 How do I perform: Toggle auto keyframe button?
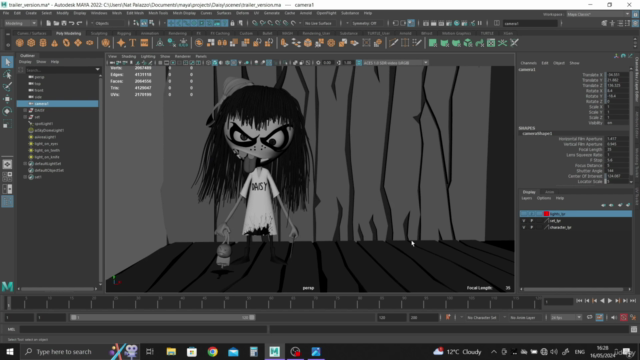pyautogui.click(x=623, y=317)
